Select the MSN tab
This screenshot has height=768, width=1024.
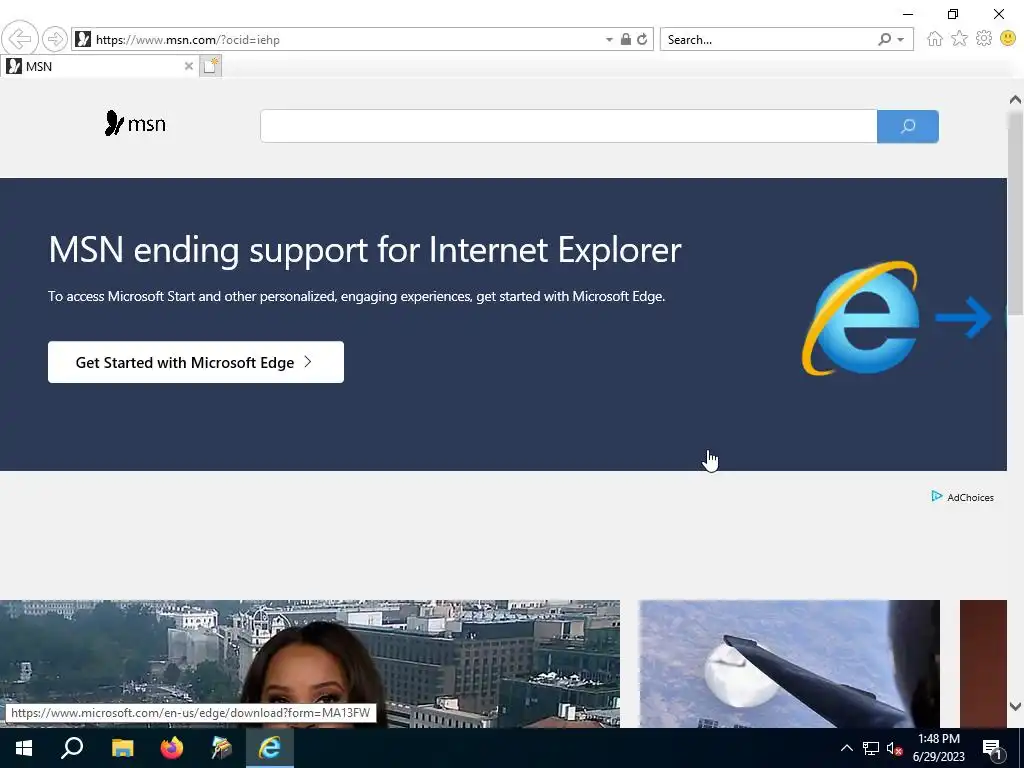pyautogui.click(x=98, y=66)
